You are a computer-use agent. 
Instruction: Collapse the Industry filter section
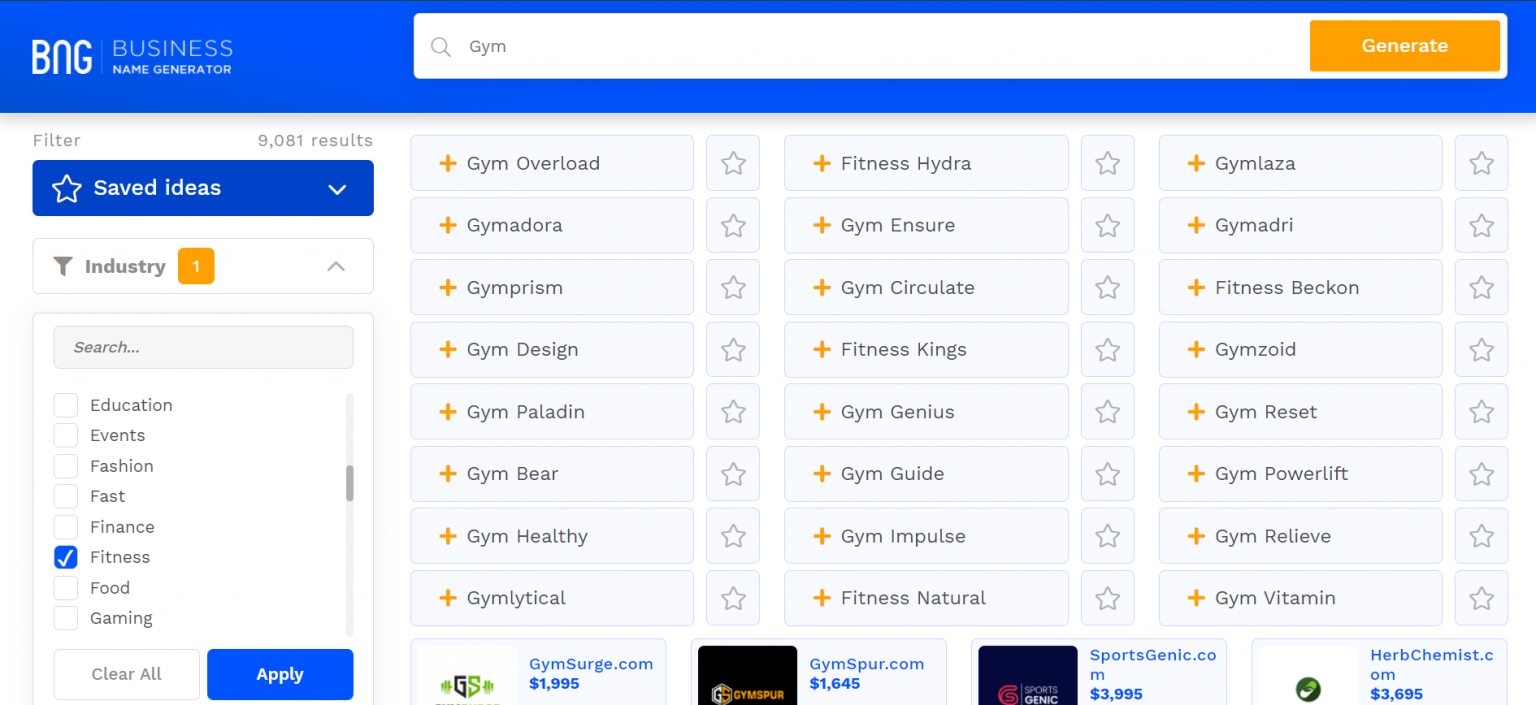click(336, 266)
